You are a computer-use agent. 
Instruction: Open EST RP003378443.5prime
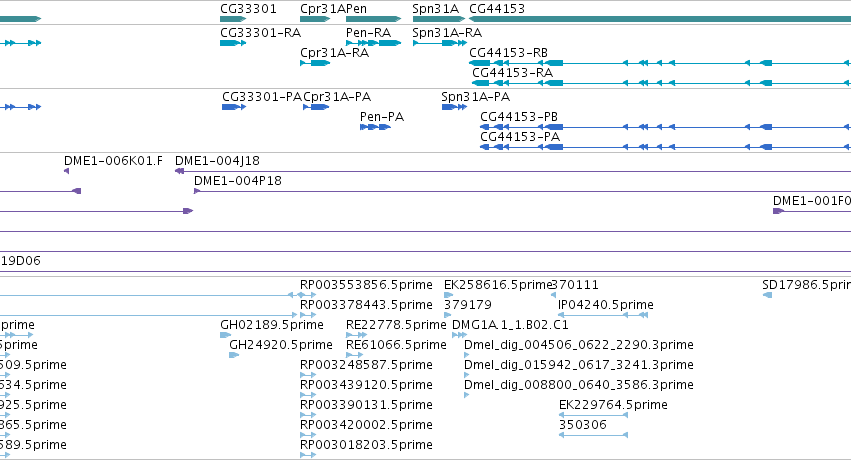coord(366,305)
